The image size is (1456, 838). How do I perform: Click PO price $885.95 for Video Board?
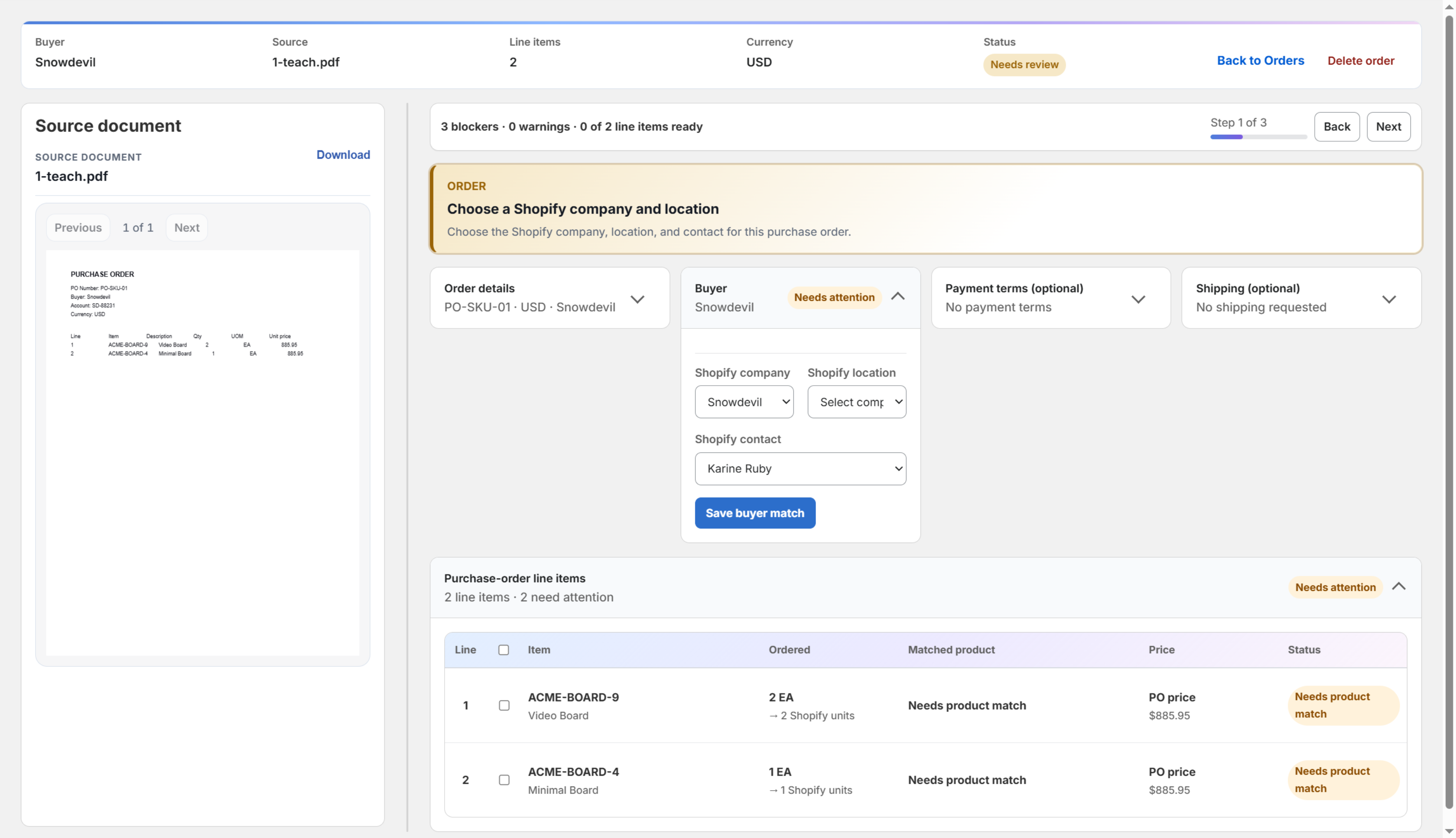pos(1171,705)
